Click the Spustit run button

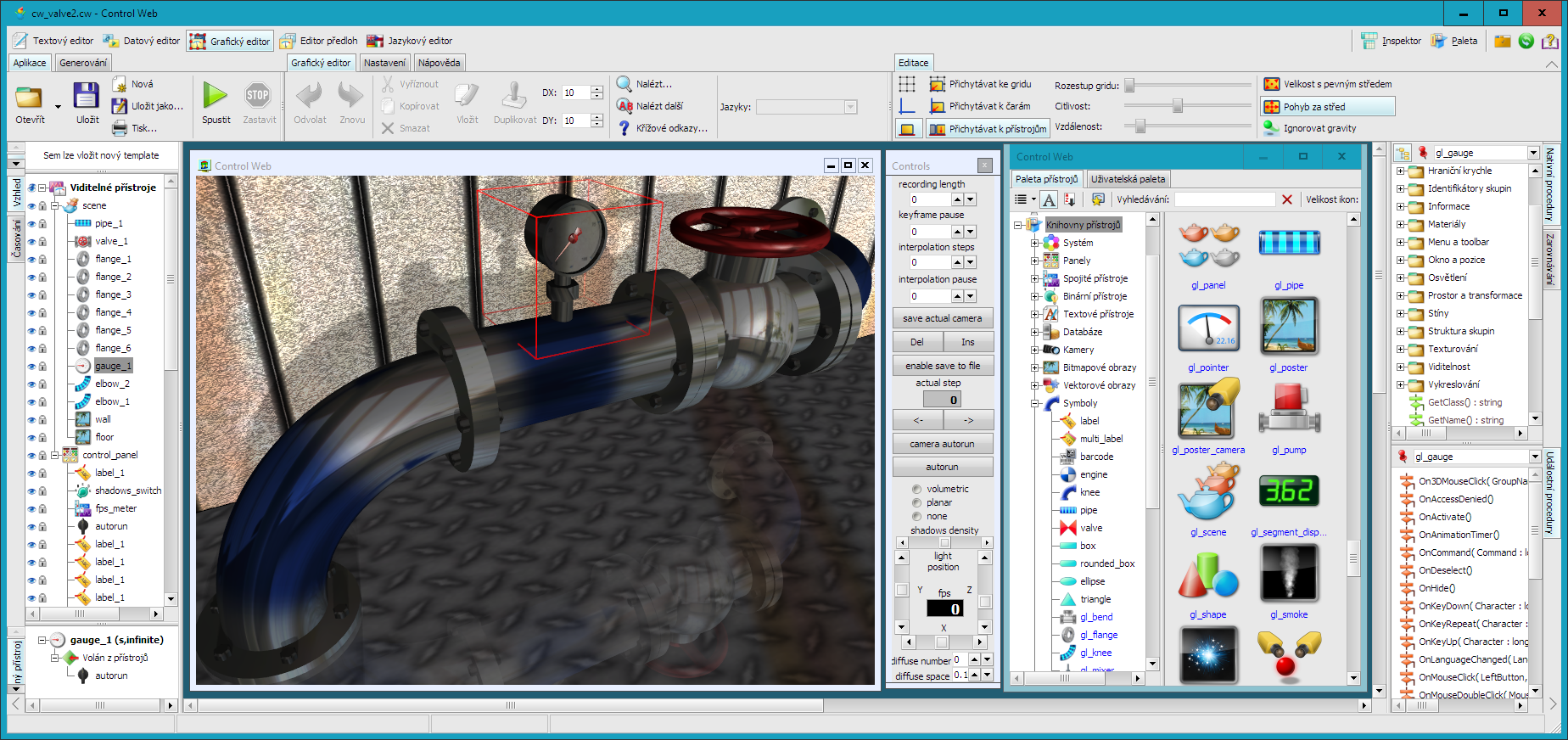pos(216,96)
